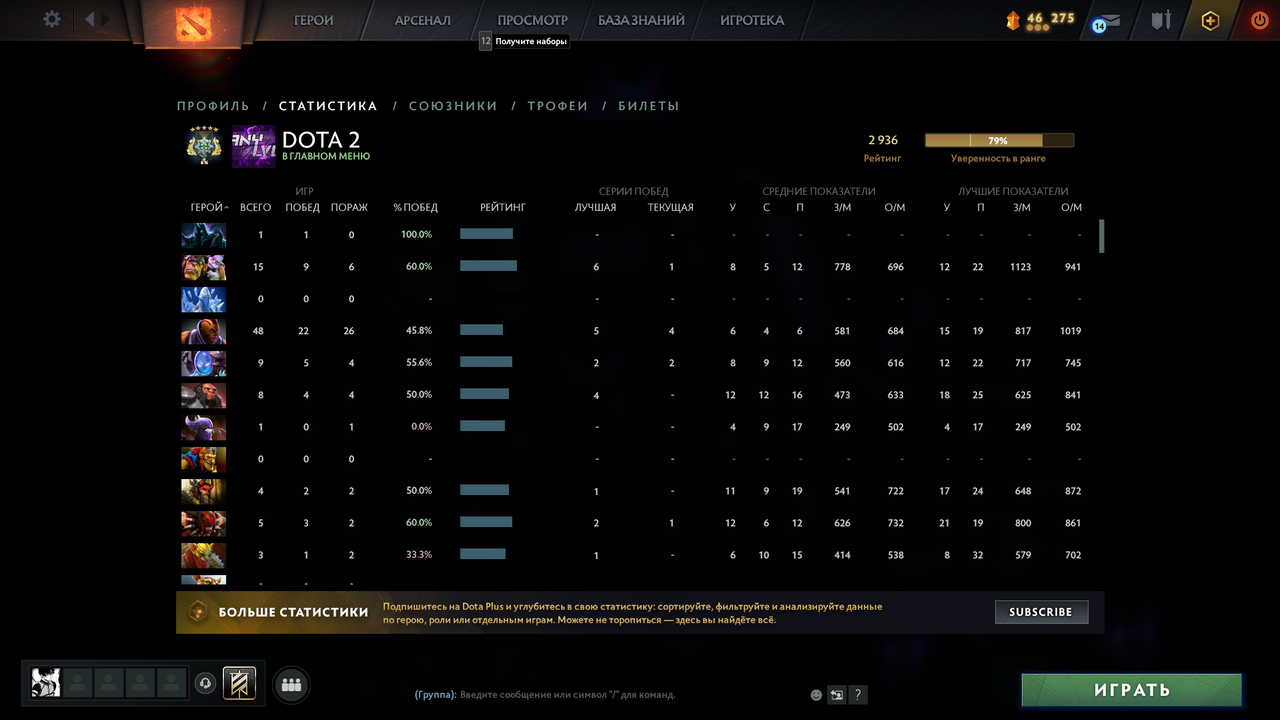Click the red power quit icon
Image resolution: width=1280 pixels, height=720 pixels.
point(1259,20)
